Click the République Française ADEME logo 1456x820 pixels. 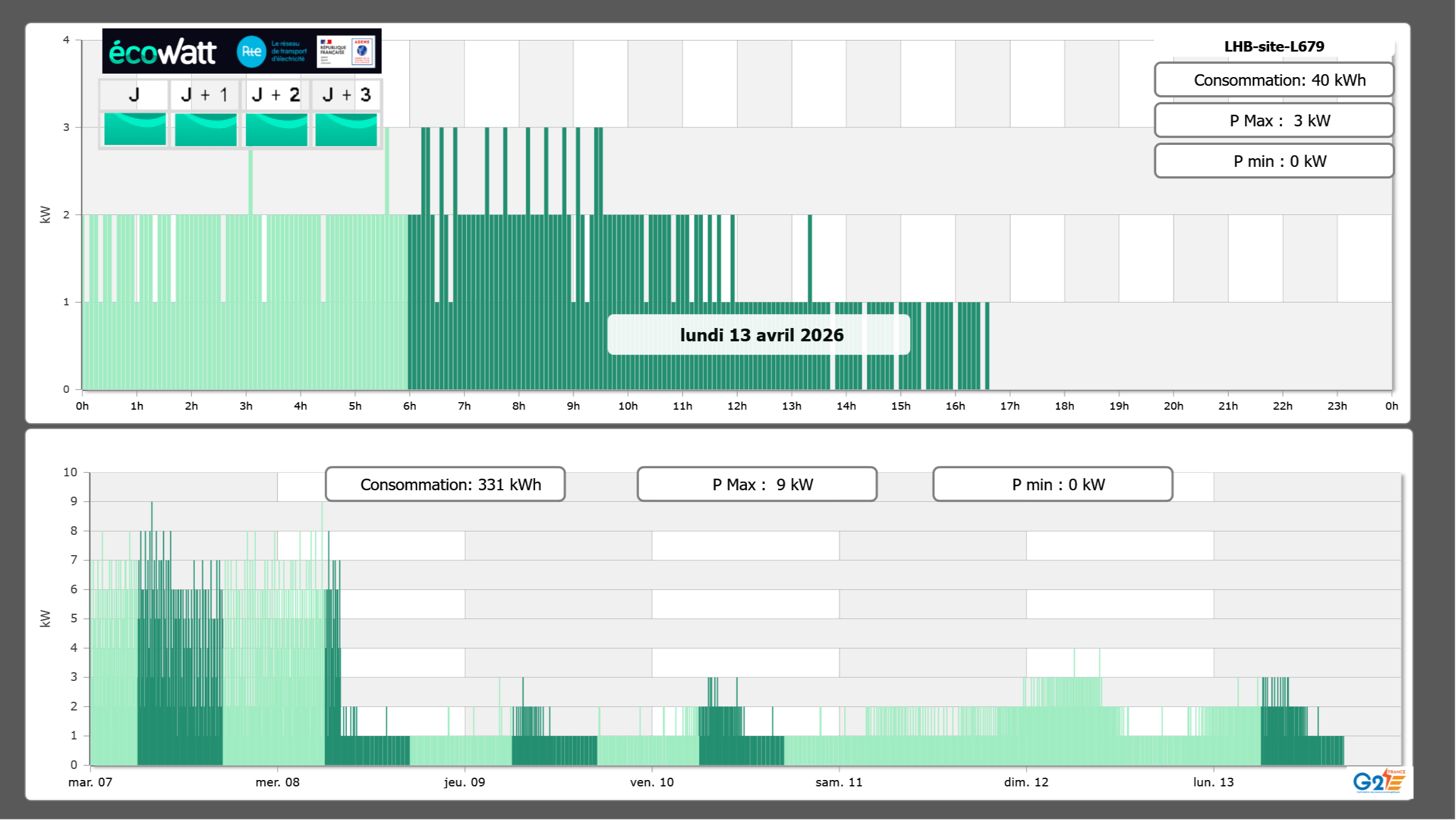346,52
